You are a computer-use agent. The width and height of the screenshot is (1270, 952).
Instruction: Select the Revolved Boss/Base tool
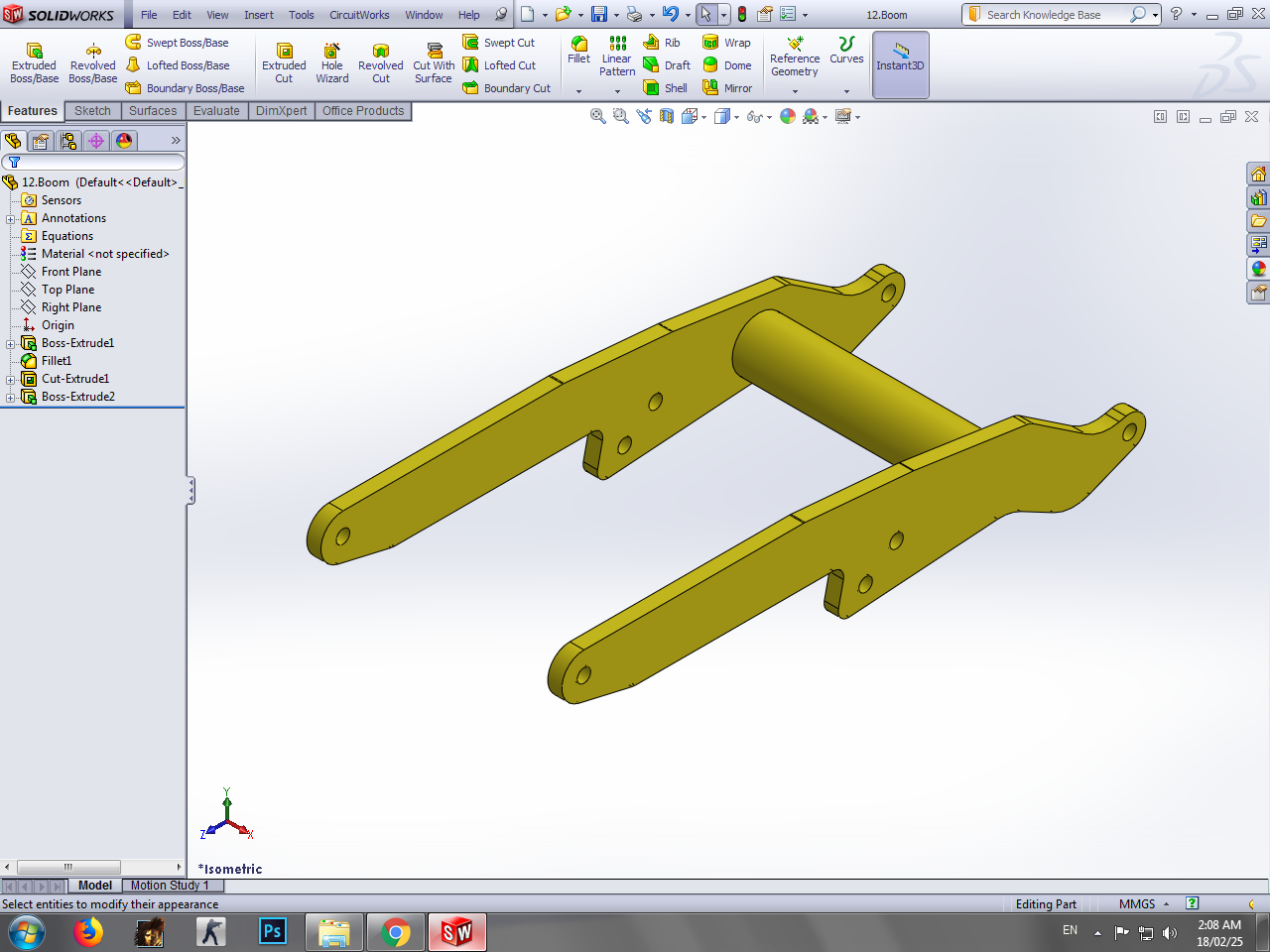[93, 63]
